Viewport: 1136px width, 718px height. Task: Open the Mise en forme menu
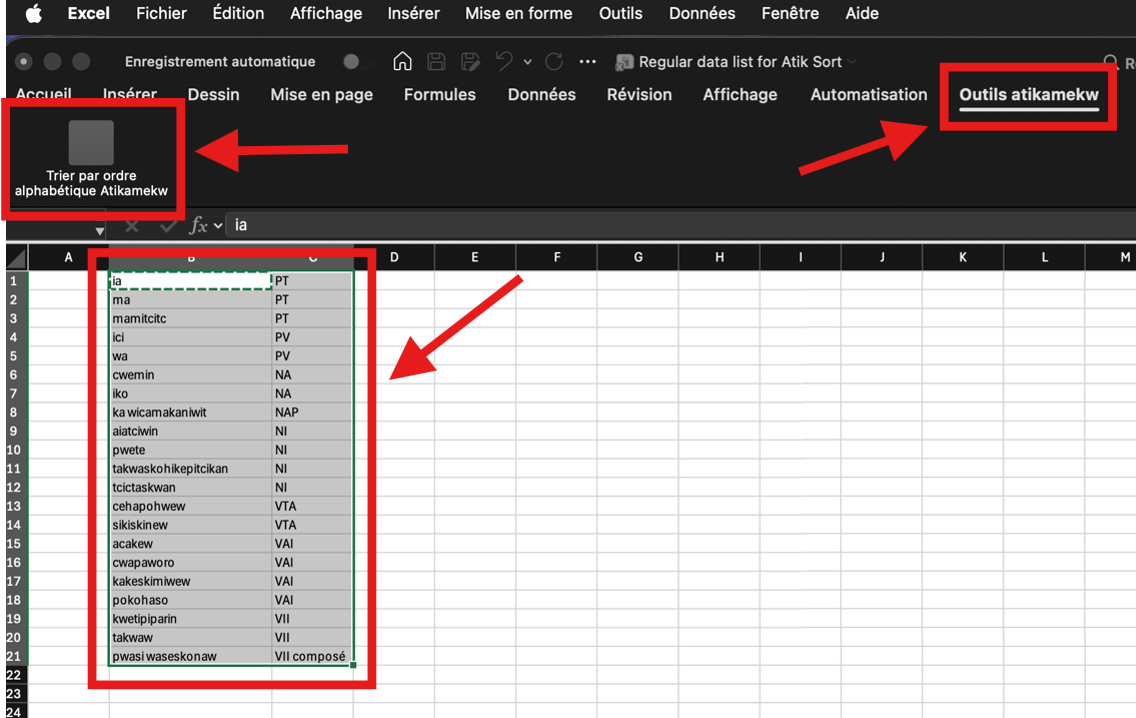pos(519,13)
